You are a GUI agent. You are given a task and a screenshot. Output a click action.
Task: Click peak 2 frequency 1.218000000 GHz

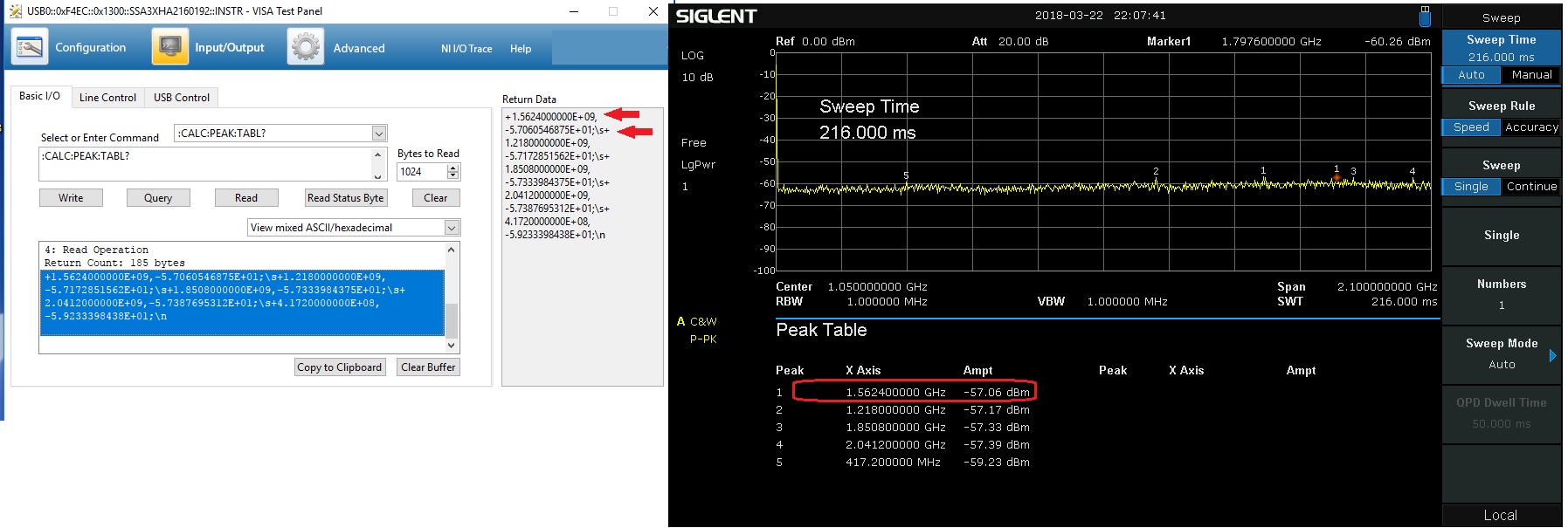pyautogui.click(x=895, y=410)
